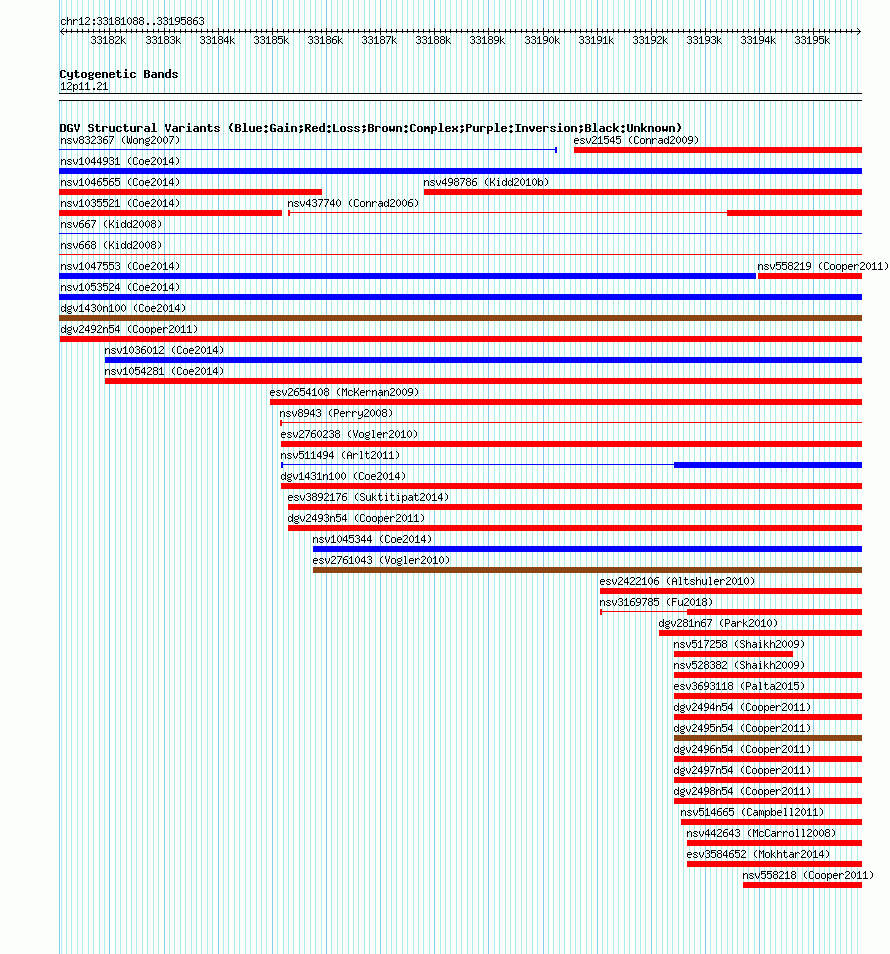Click the dgv1431n100 (Coe2014) label
890x954 pixels.
(x=343, y=476)
